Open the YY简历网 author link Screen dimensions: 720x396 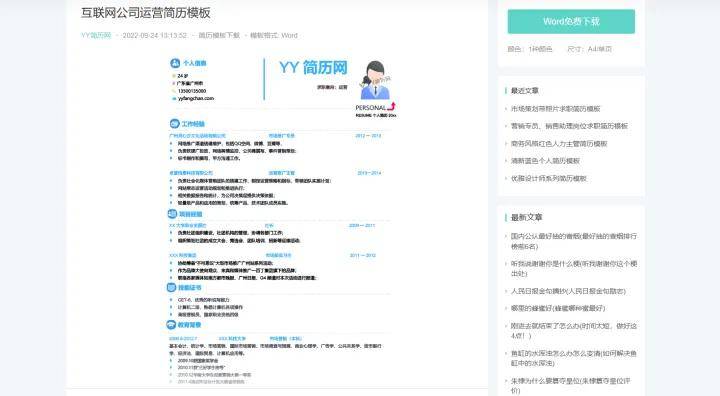96,35
